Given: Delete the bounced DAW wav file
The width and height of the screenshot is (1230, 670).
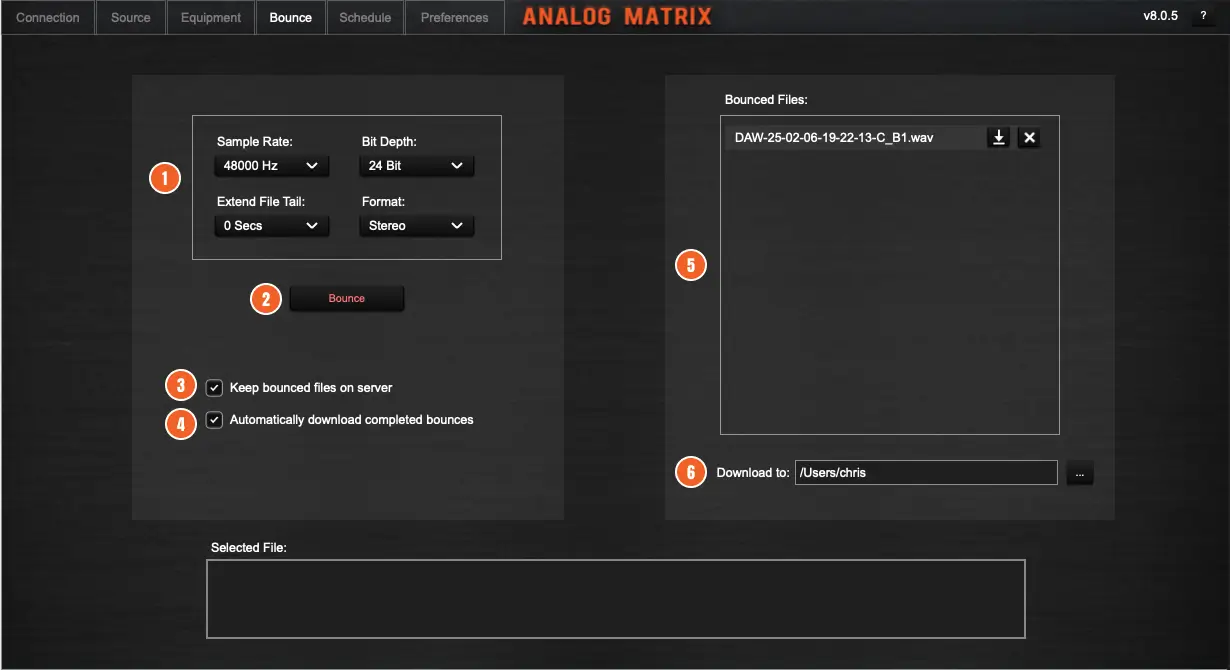Looking at the screenshot, I should 1029,138.
